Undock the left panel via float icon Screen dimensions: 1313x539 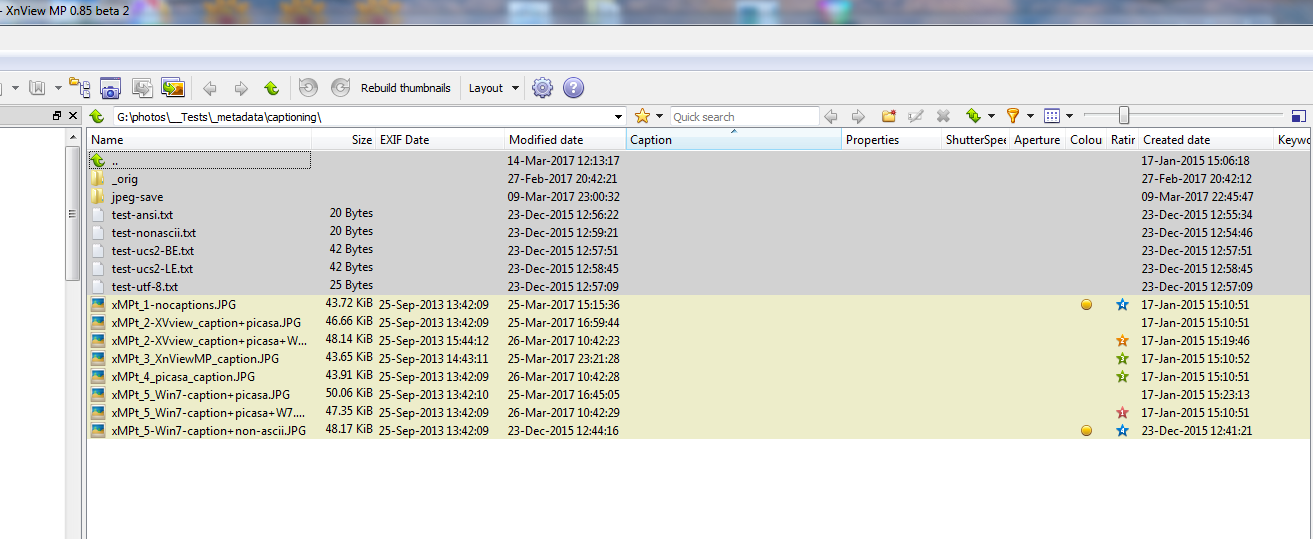(x=57, y=116)
